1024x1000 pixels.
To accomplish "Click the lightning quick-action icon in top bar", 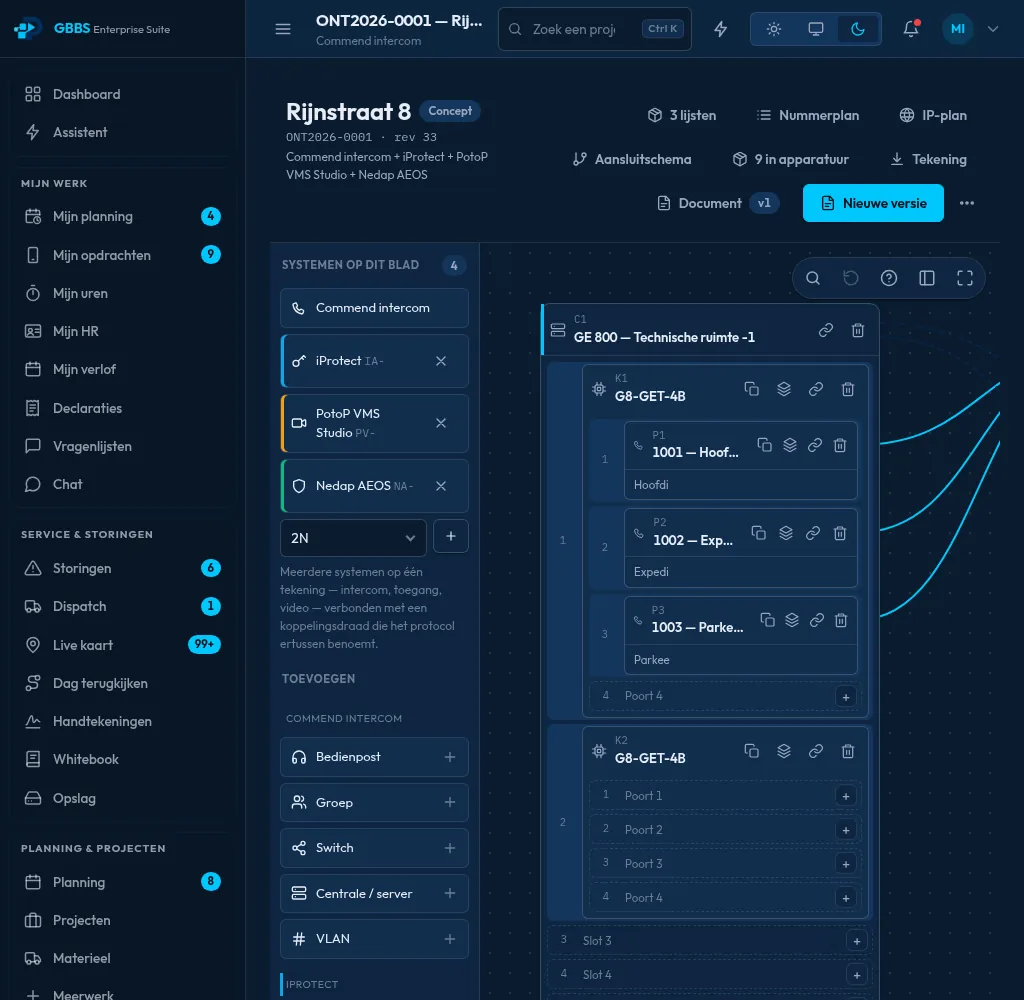I will tap(720, 29).
